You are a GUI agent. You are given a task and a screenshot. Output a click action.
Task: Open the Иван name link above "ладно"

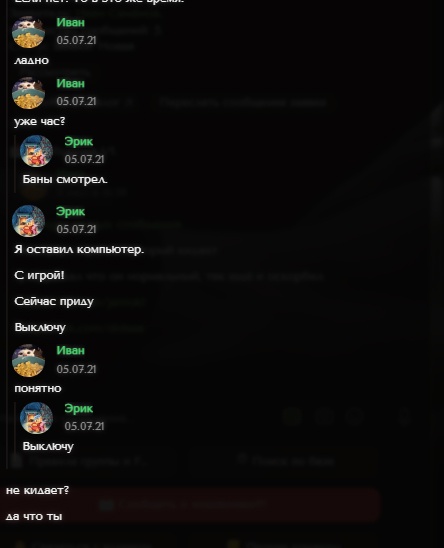coord(71,23)
